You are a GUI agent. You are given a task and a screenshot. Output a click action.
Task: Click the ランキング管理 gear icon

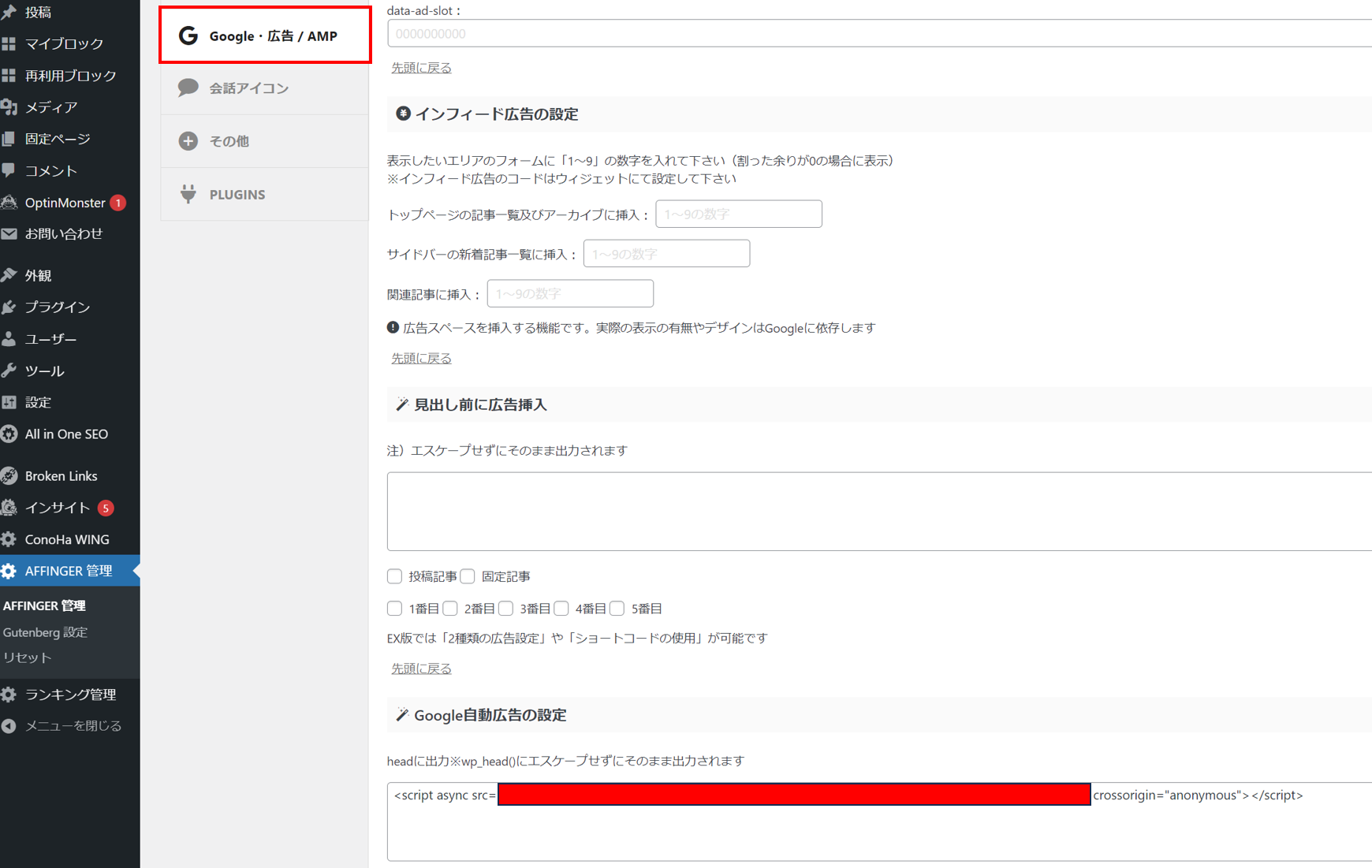[x=9, y=695]
